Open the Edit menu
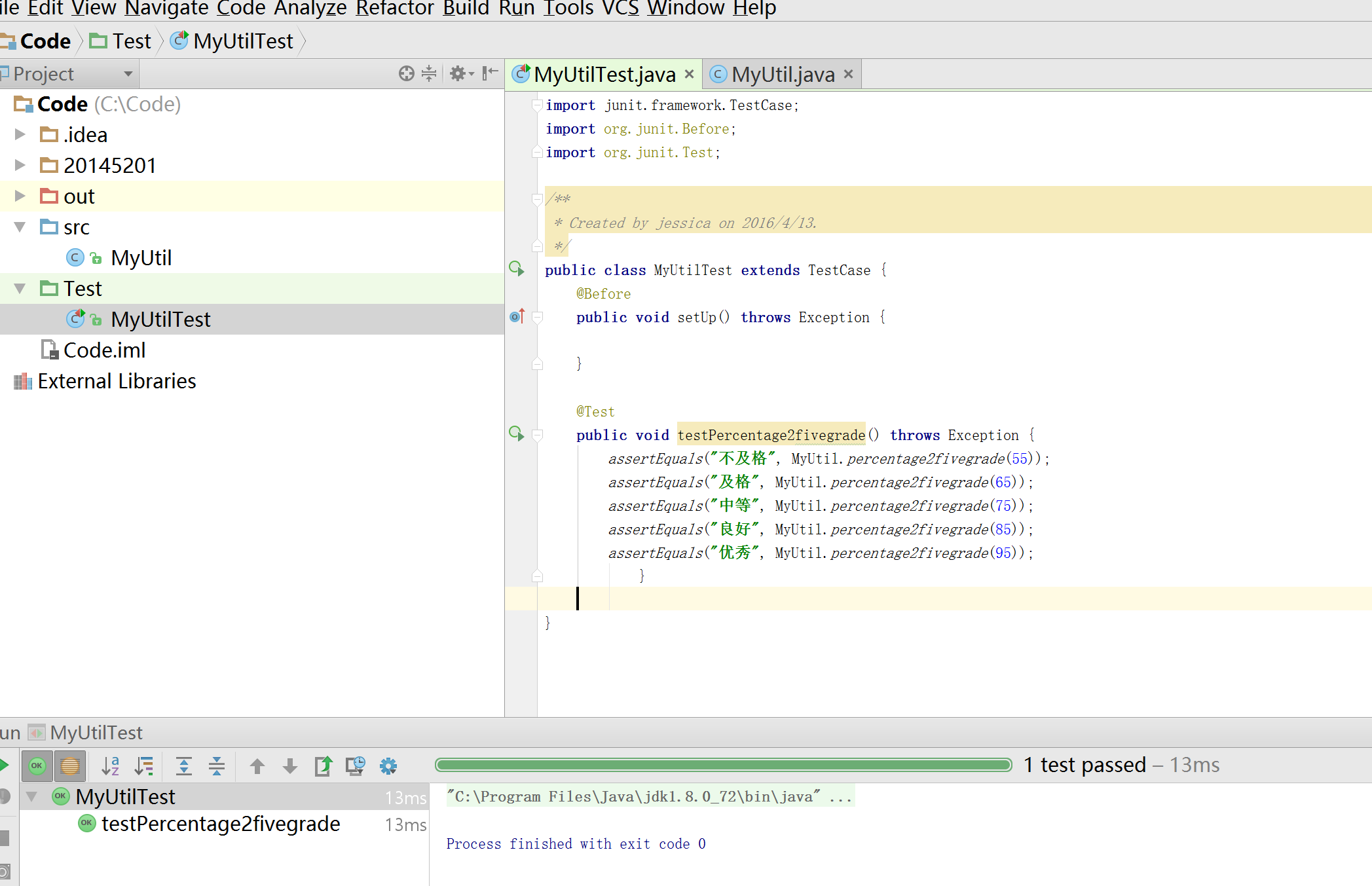The height and width of the screenshot is (886, 1372). click(x=45, y=9)
